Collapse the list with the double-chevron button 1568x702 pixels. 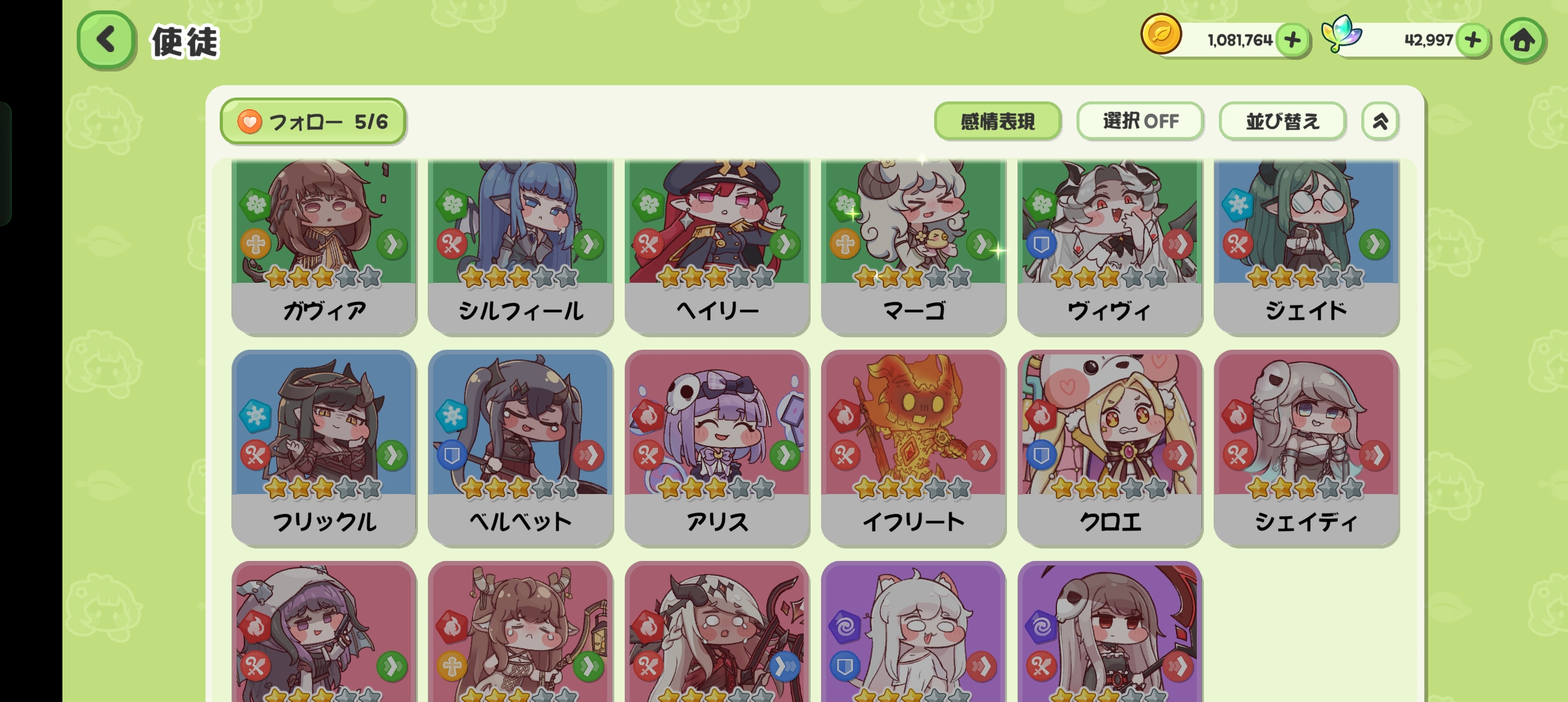coord(1380,121)
